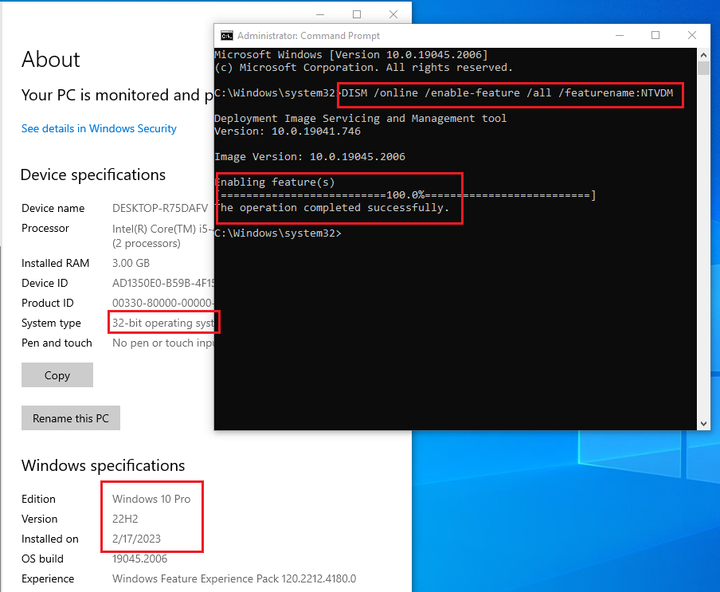Image resolution: width=720 pixels, height=592 pixels.
Task: Click the 'No pen or touch input' value
Action: coord(163,343)
